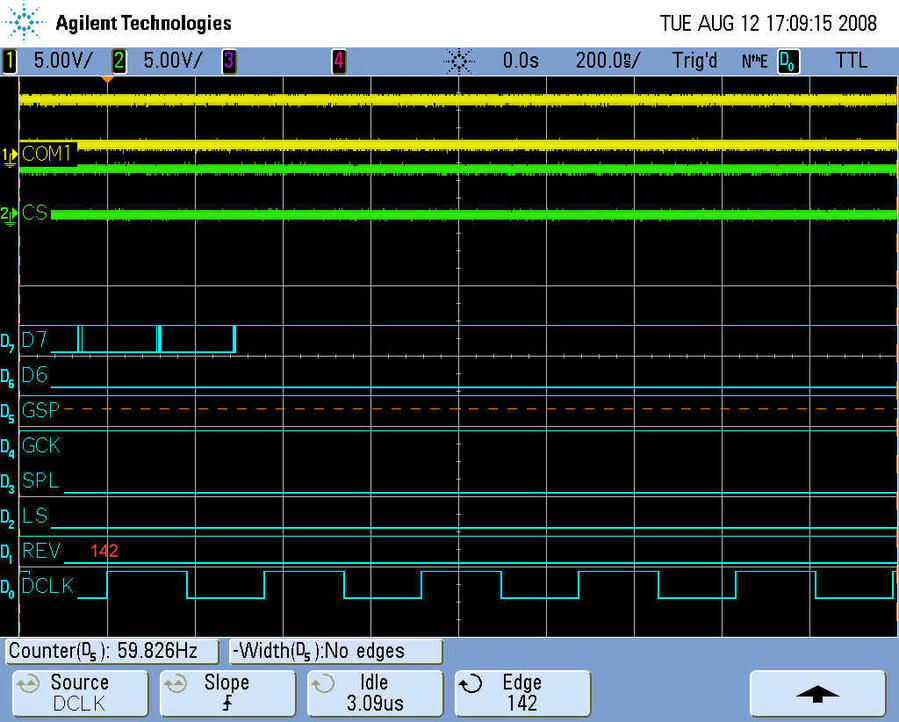899x722 pixels.
Task: Click the Counter(D5) 59.826Hz measurement readout
Action: 112,651
